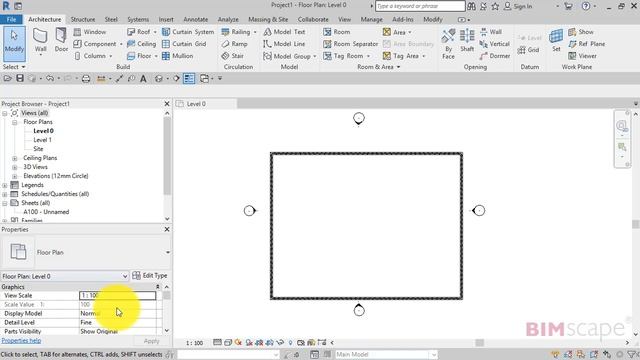Screen dimensions: 640x360
Task: Click the Level 0 view tab
Action: (x=205, y=104)
